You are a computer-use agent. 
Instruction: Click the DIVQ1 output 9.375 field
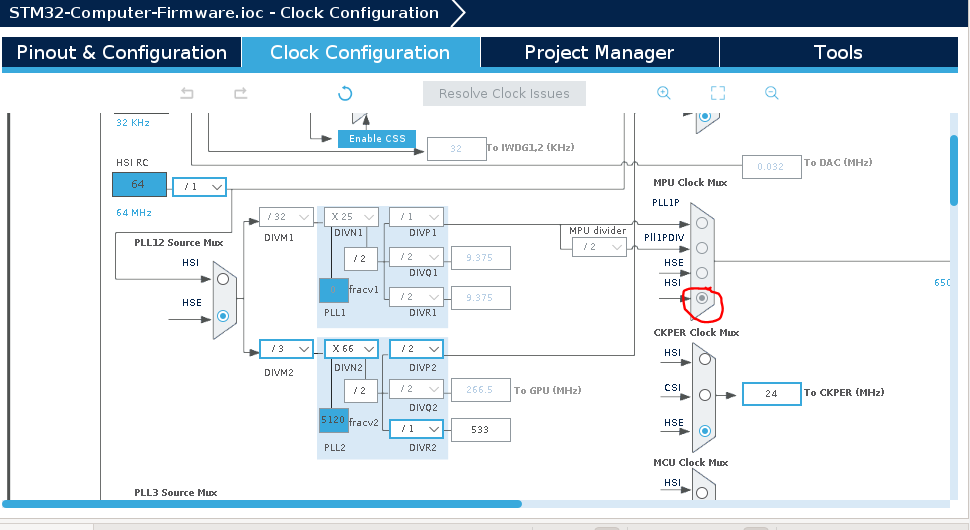[x=481, y=258]
